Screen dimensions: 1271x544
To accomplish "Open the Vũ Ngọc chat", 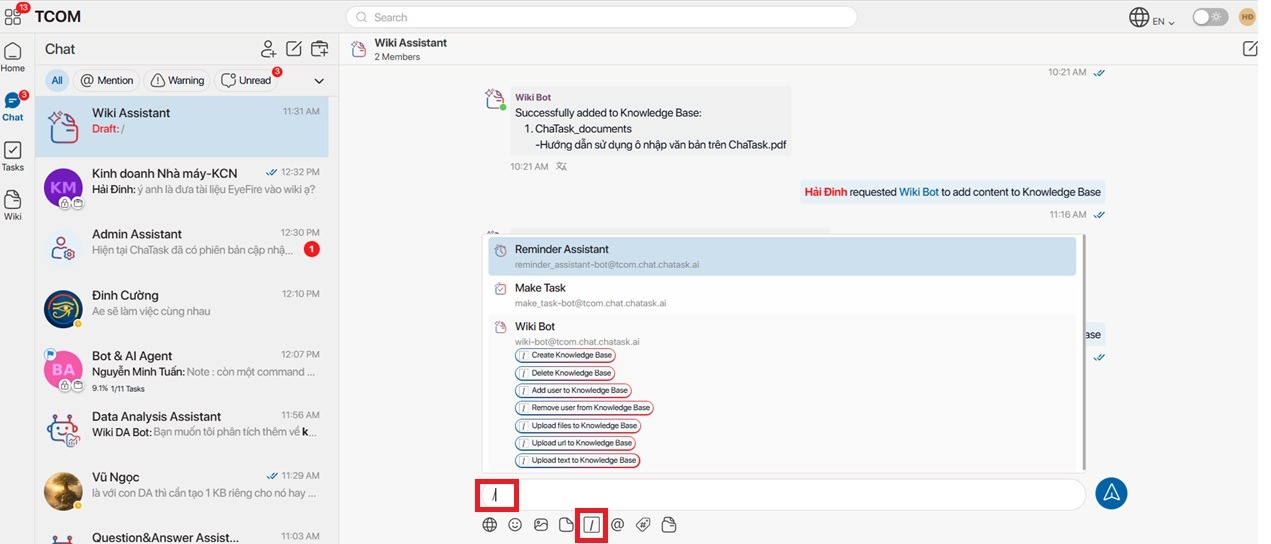I will pos(182,491).
